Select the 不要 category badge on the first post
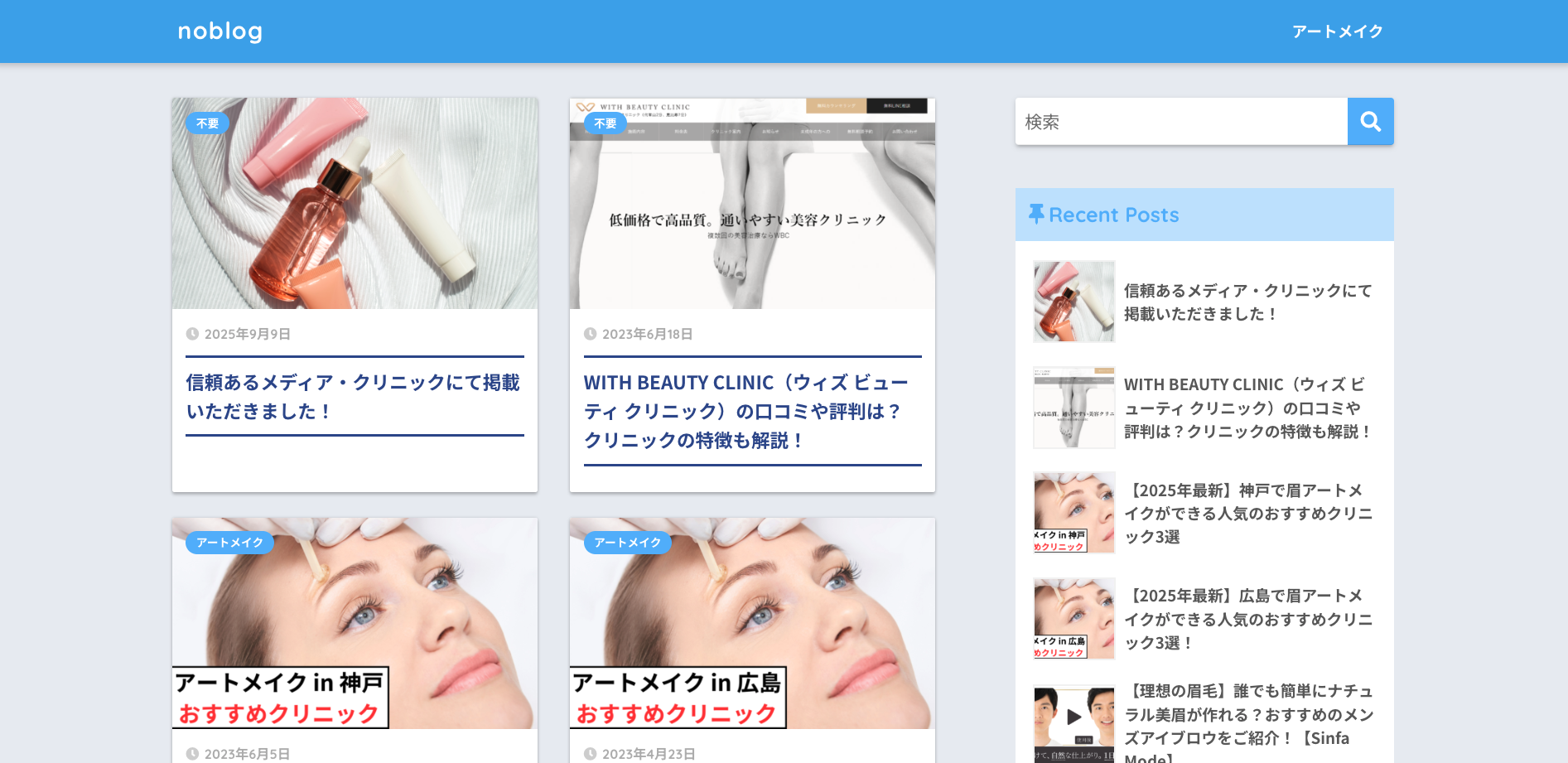Image resolution: width=1568 pixels, height=763 pixels. [x=207, y=123]
